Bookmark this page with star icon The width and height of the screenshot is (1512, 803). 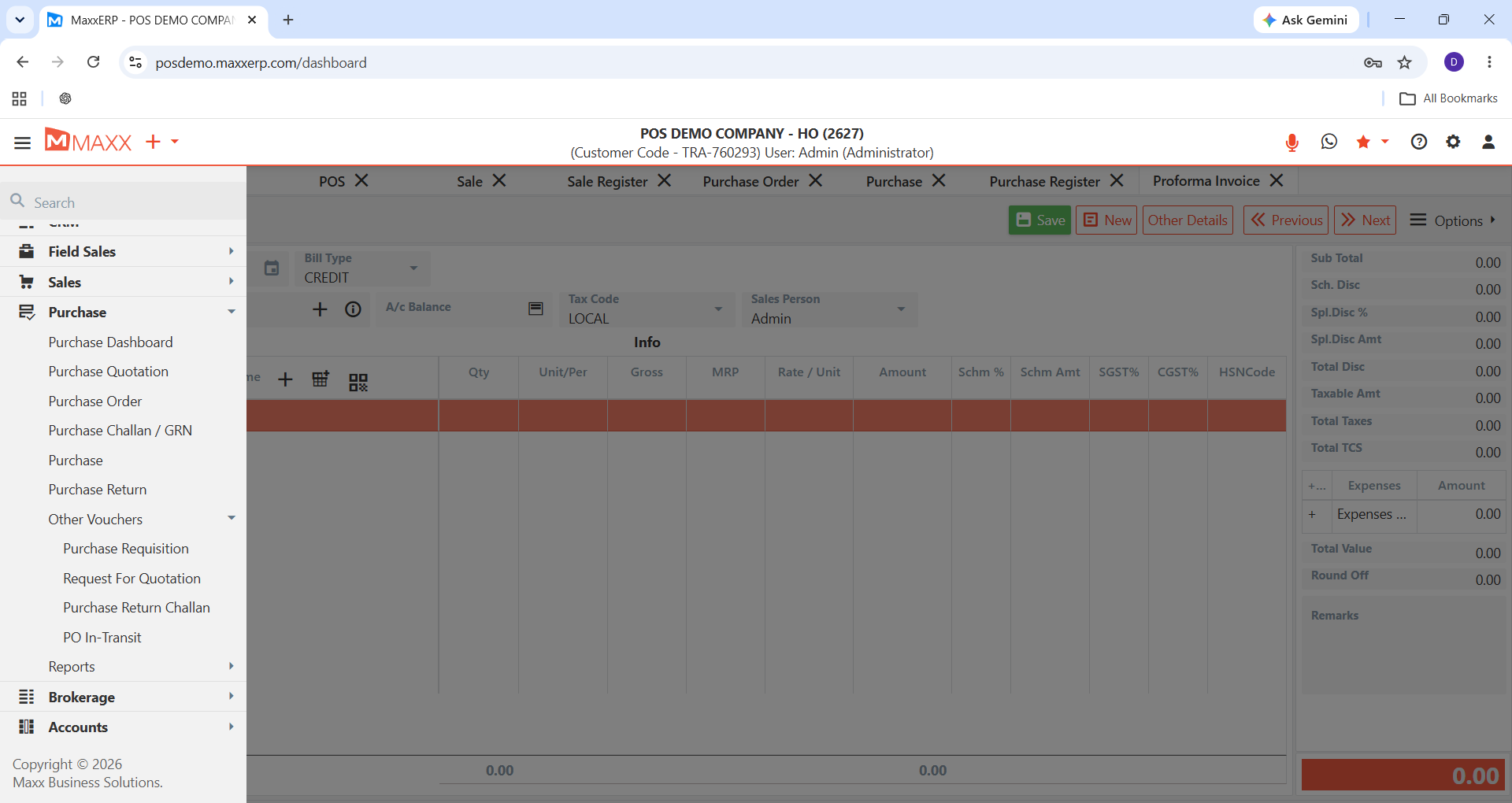pyautogui.click(x=1404, y=62)
